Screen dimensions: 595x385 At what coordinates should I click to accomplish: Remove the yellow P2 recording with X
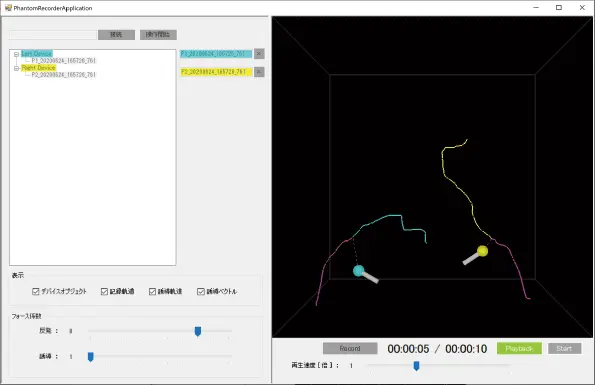[x=259, y=72]
